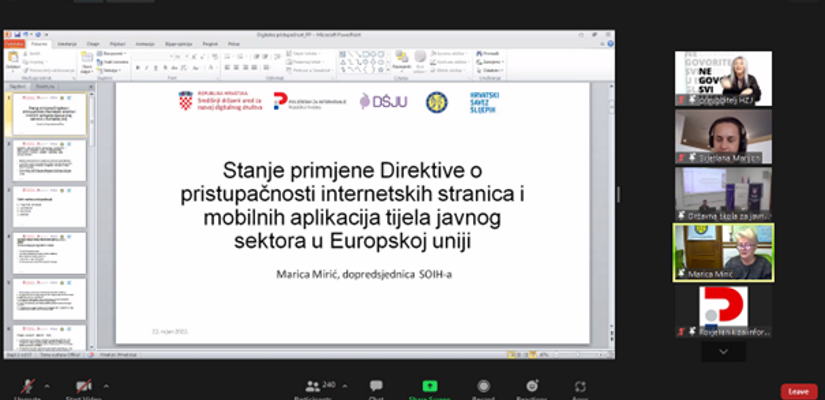Viewport: 825px width, 400px height.
Task: Open the Odaberi select dropdown
Action: [489, 70]
